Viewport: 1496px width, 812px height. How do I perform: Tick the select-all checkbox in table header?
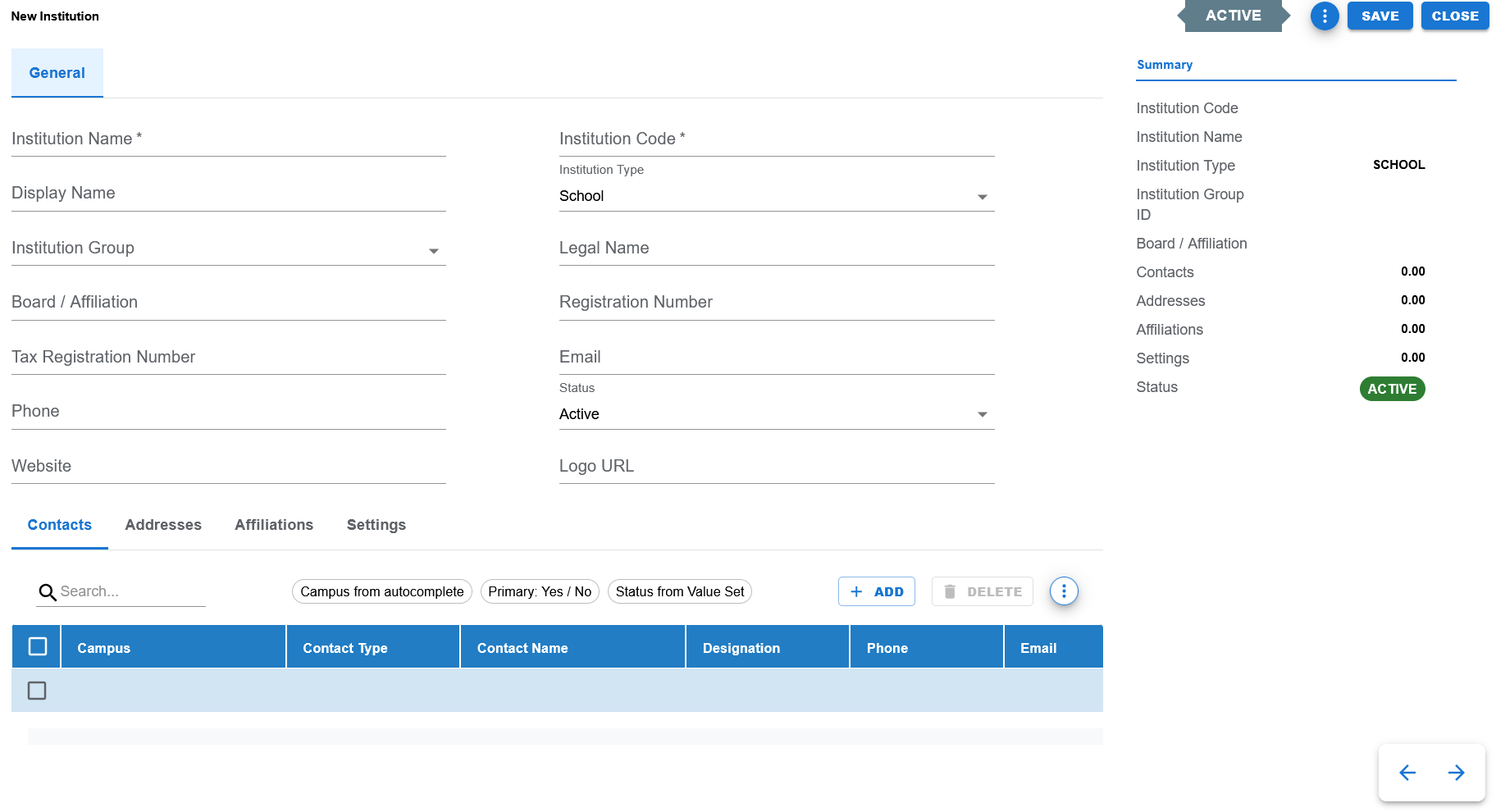[x=38, y=646]
